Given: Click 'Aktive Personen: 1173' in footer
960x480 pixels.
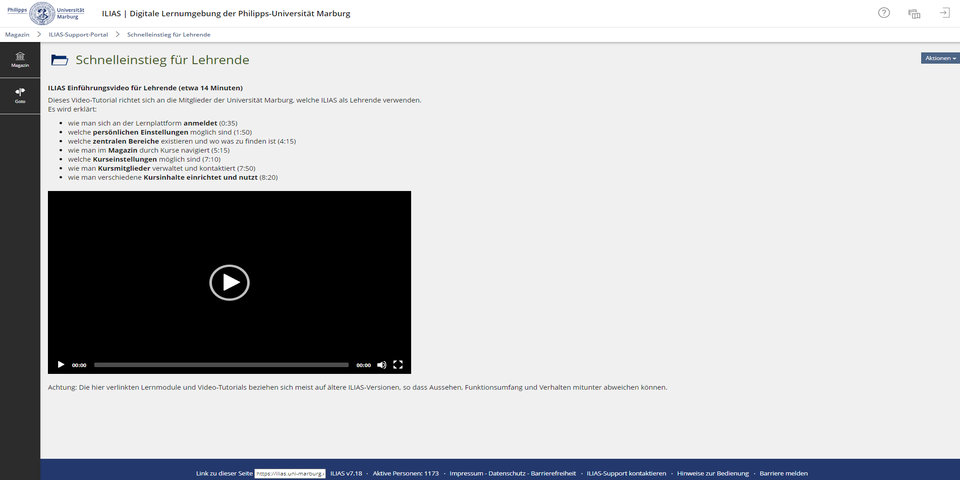Looking at the screenshot, I should [x=405, y=473].
